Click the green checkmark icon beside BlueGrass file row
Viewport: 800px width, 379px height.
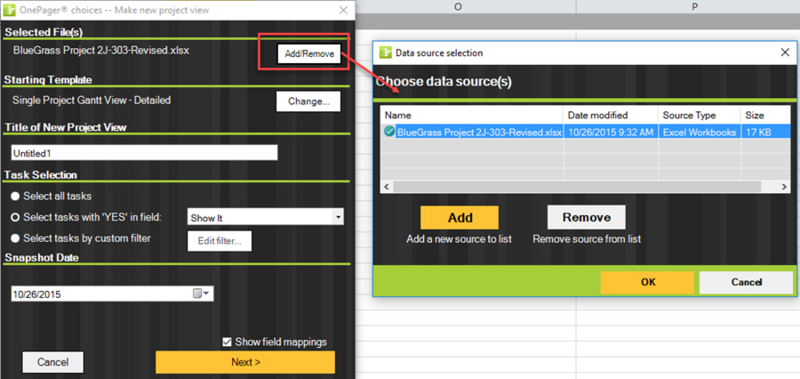(390, 132)
